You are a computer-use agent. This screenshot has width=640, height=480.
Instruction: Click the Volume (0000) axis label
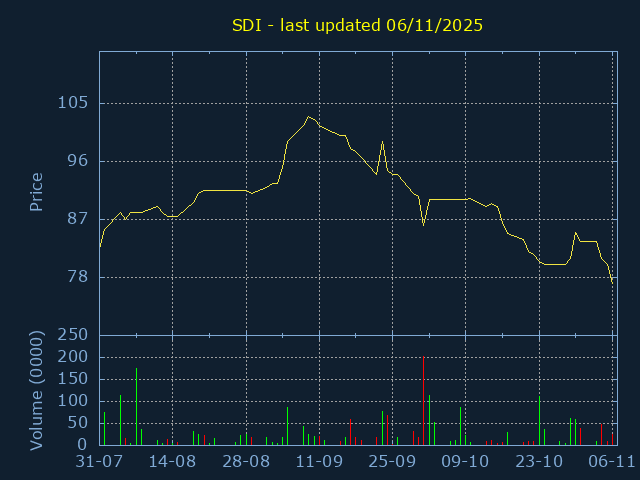pyautogui.click(x=36, y=389)
